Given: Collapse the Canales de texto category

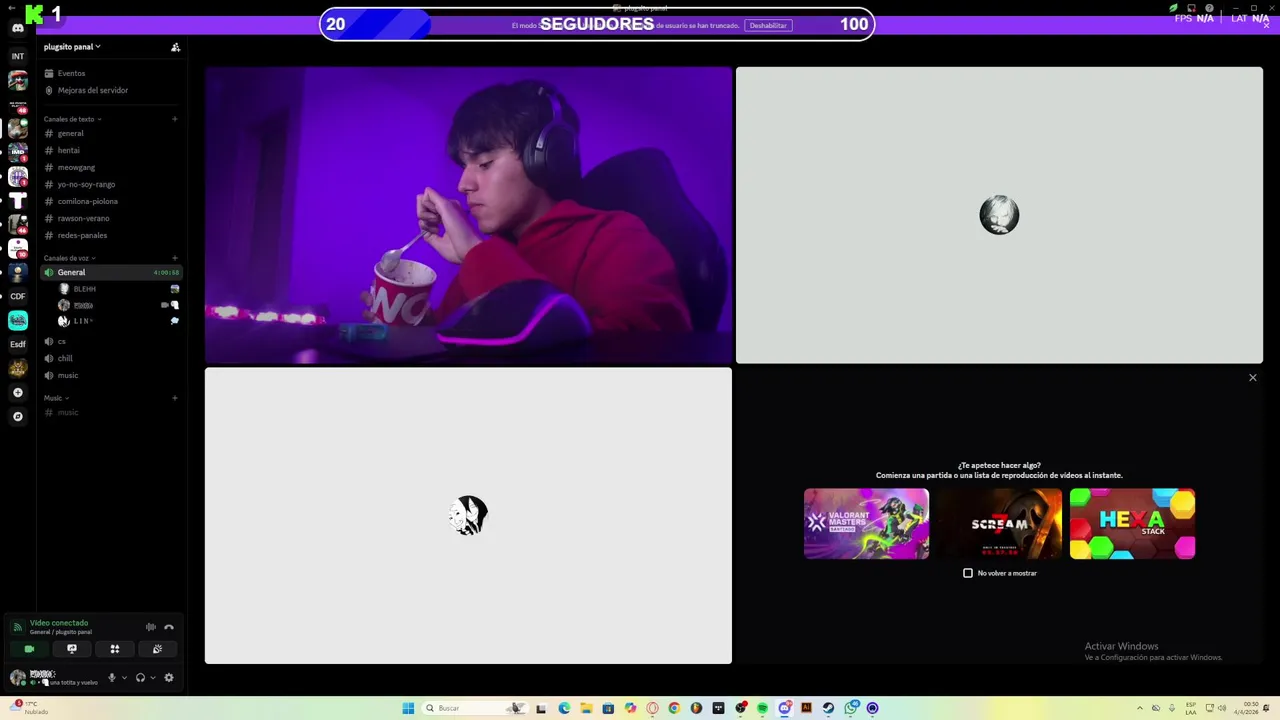Looking at the screenshot, I should coord(72,119).
